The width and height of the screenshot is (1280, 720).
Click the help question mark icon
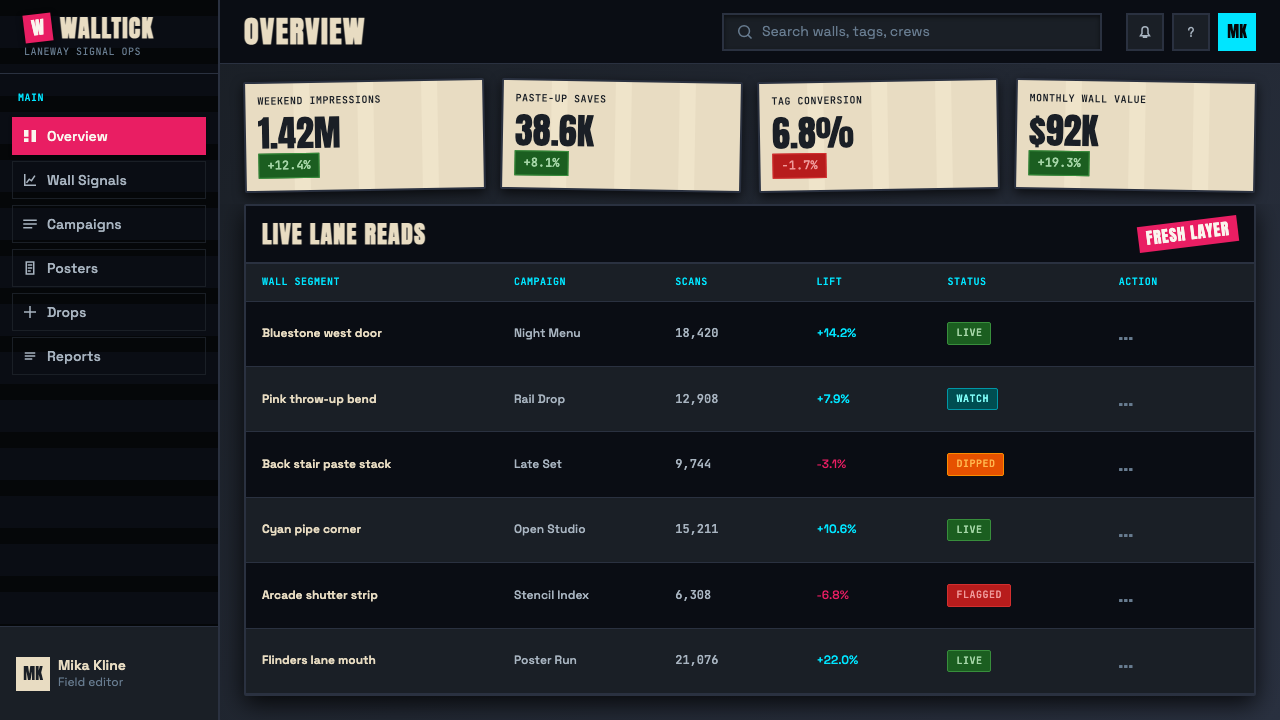(1191, 32)
